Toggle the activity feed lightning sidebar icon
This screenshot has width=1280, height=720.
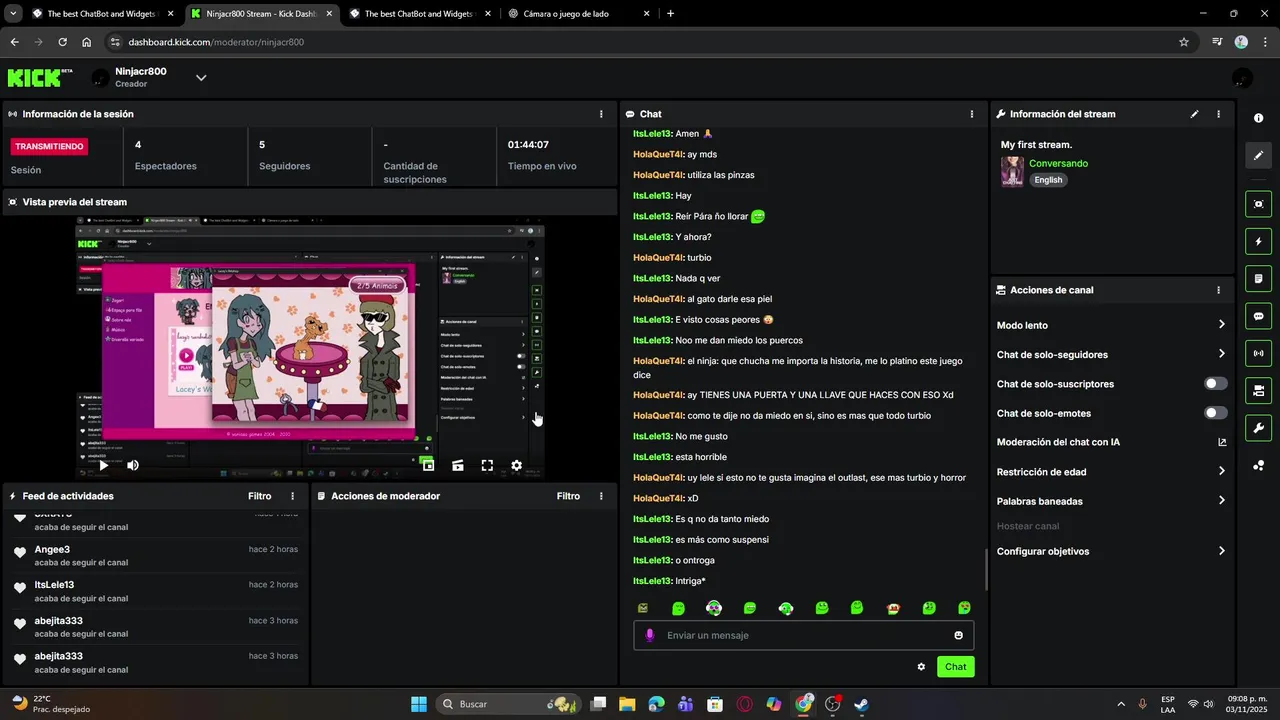pyautogui.click(x=1258, y=241)
